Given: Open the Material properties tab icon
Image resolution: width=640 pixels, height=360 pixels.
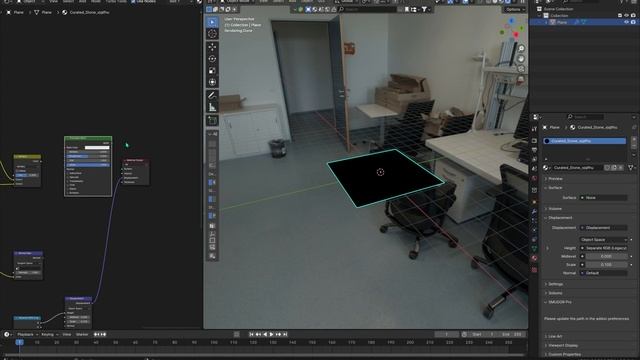Looking at the screenshot, I should tap(534, 258).
